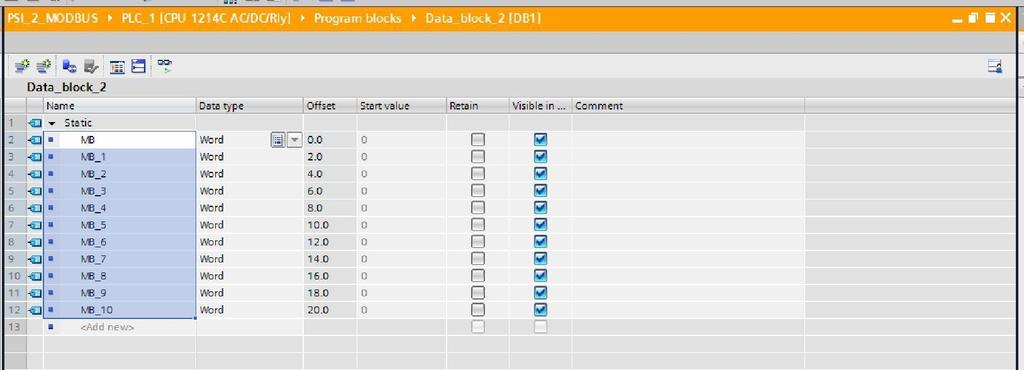The height and width of the screenshot is (370, 1024).
Task: Open the data type dropdown for MB
Action: (x=295, y=140)
